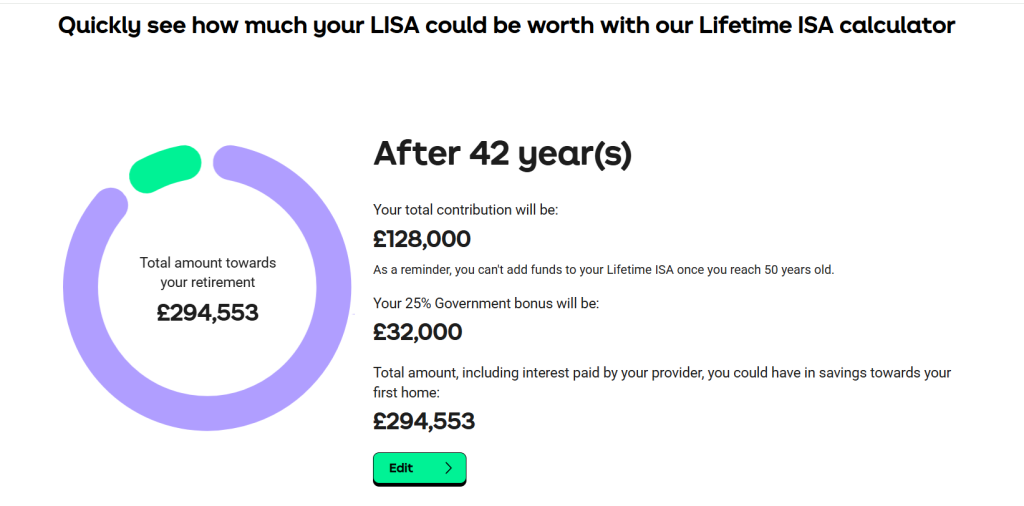Click "Your total contribution will be:" label

tap(466, 210)
